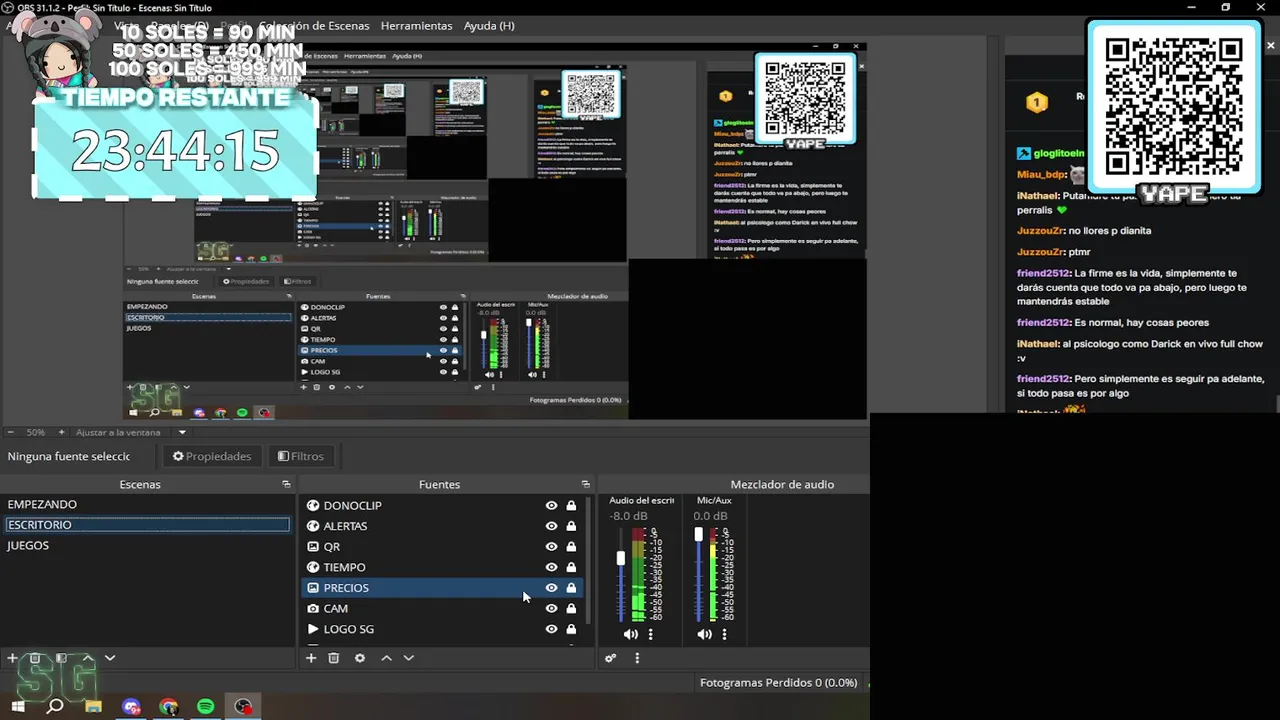
Task: Open audio mixer panel options menu
Action: (637, 658)
